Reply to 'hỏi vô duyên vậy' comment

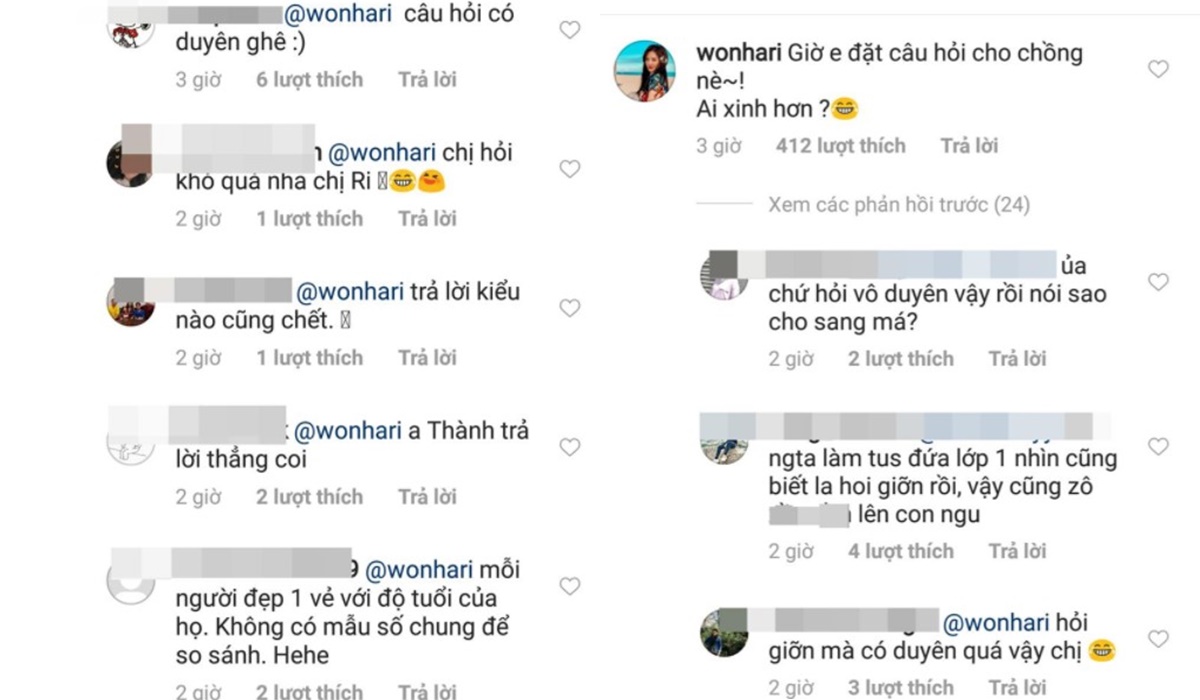pos(1017,358)
